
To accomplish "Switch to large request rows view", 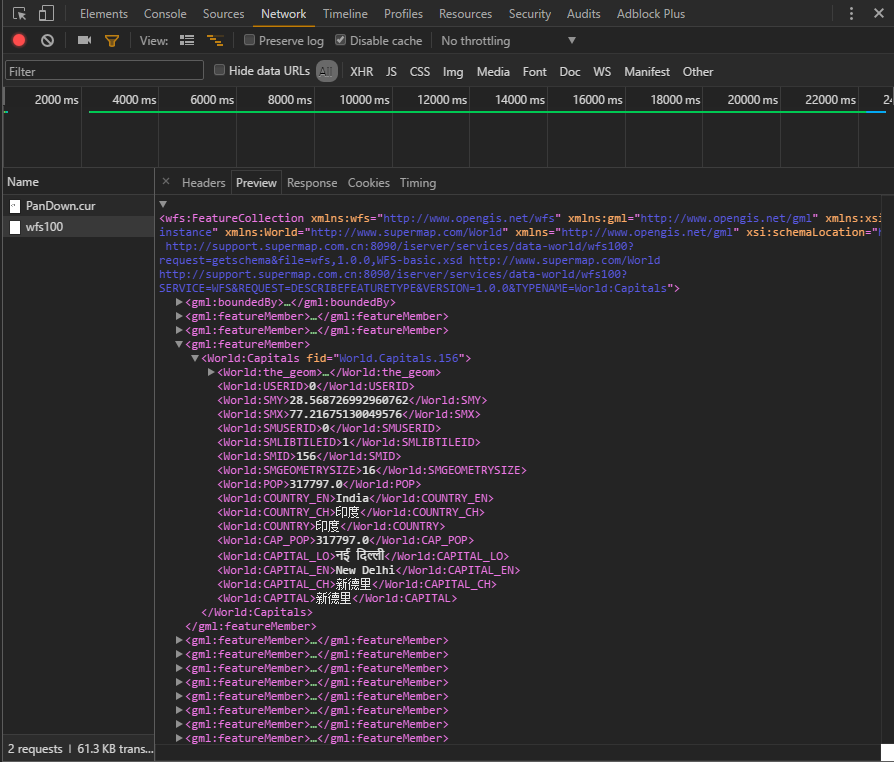I will (187, 41).
